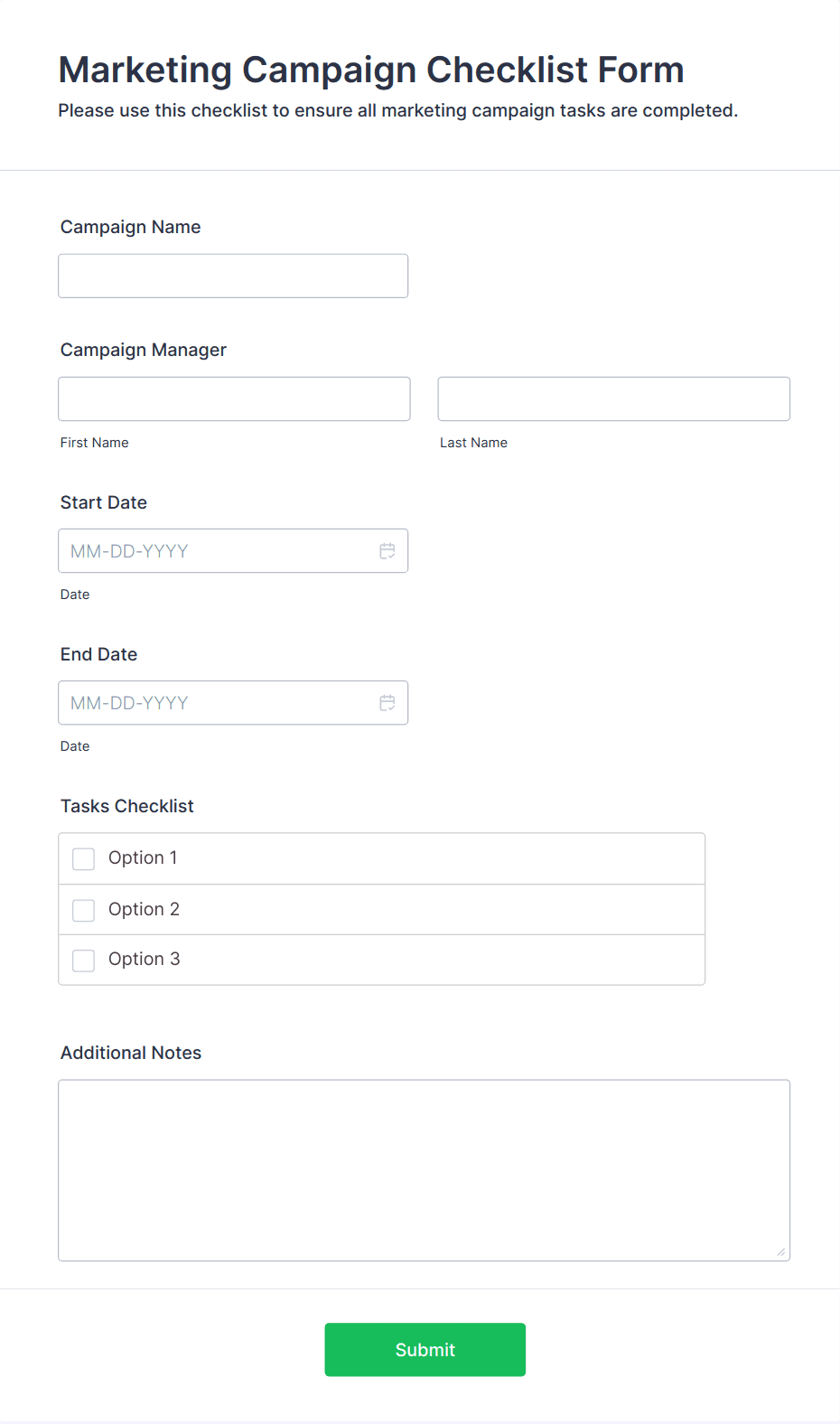Select the Last Name input box

coord(613,398)
